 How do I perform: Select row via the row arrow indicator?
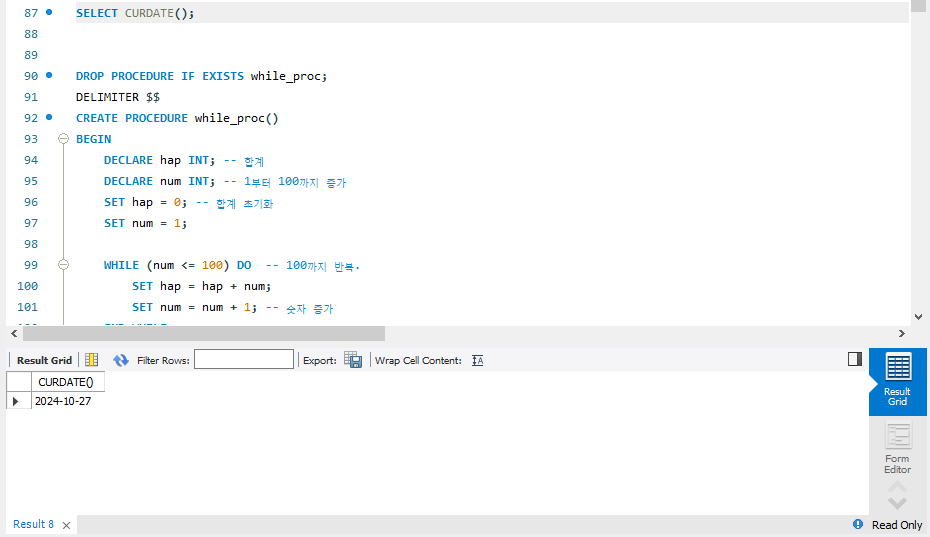coord(16,401)
